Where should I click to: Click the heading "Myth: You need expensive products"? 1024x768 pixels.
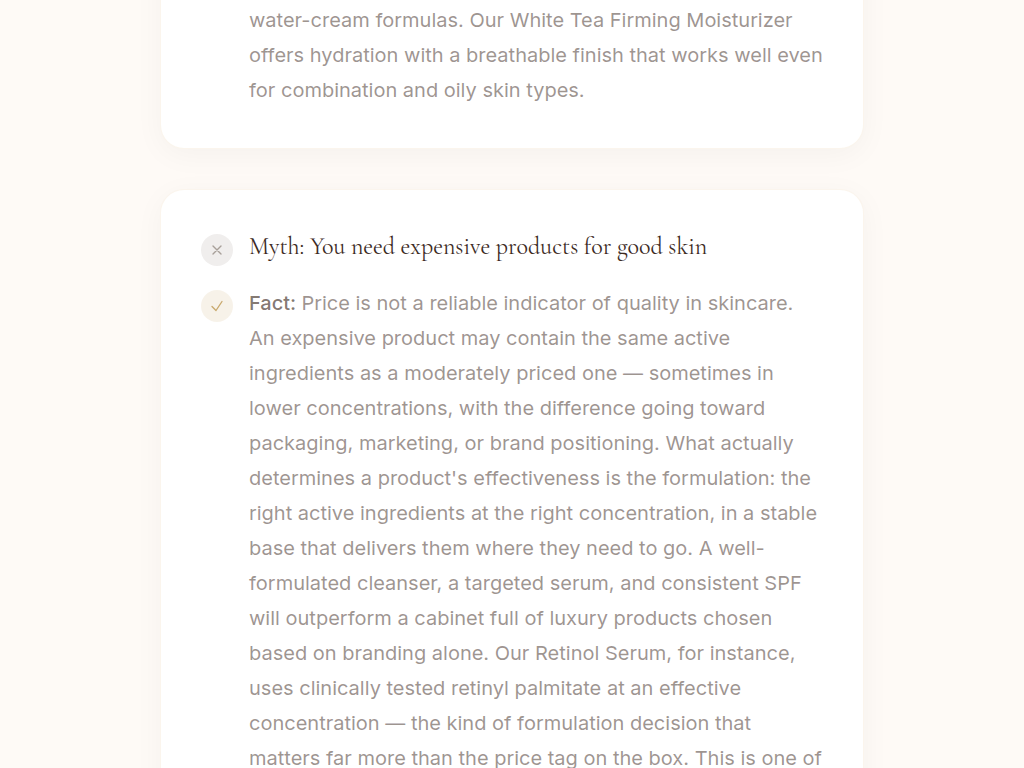[477, 247]
